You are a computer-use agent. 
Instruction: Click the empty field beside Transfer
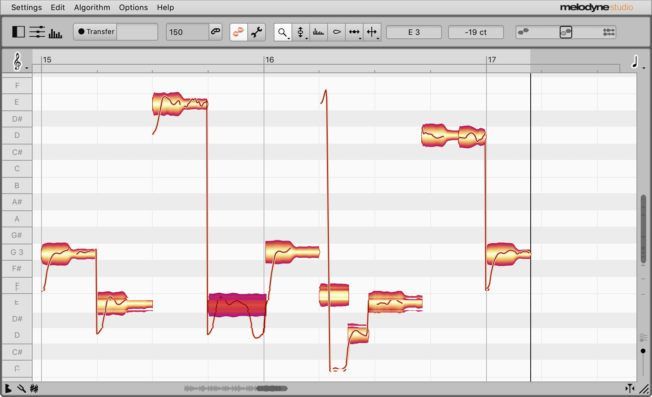(137, 32)
